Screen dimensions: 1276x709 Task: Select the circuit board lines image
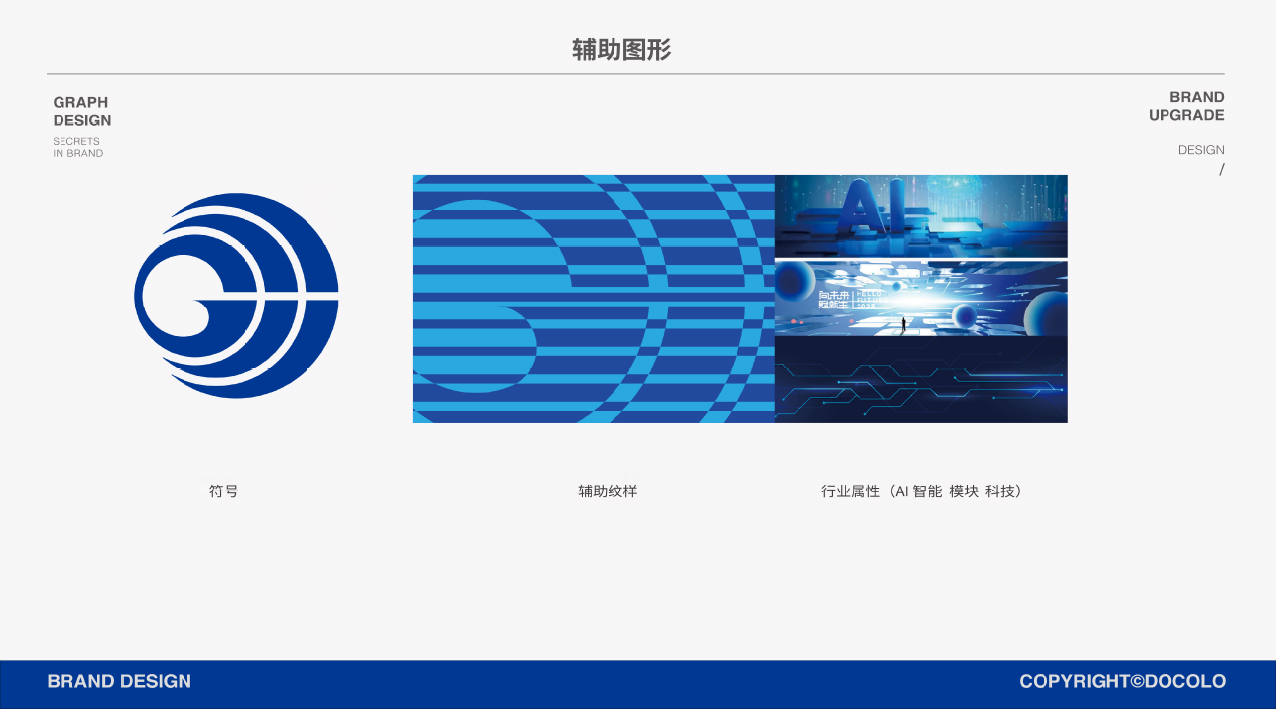[x=921, y=381]
